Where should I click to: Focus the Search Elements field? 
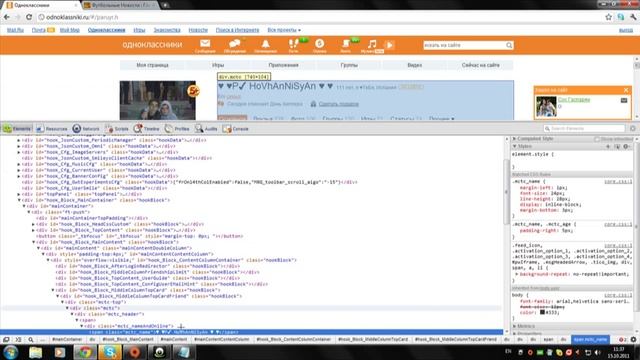click(584, 129)
